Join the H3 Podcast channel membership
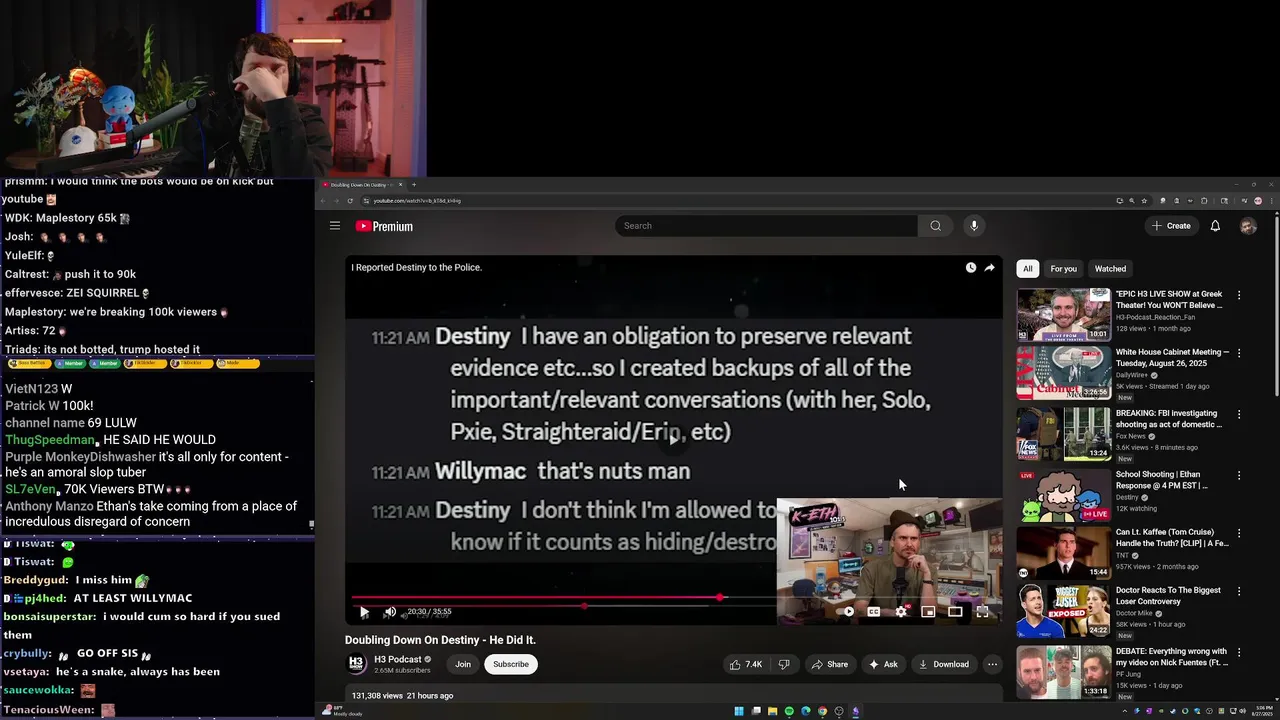 pos(463,664)
